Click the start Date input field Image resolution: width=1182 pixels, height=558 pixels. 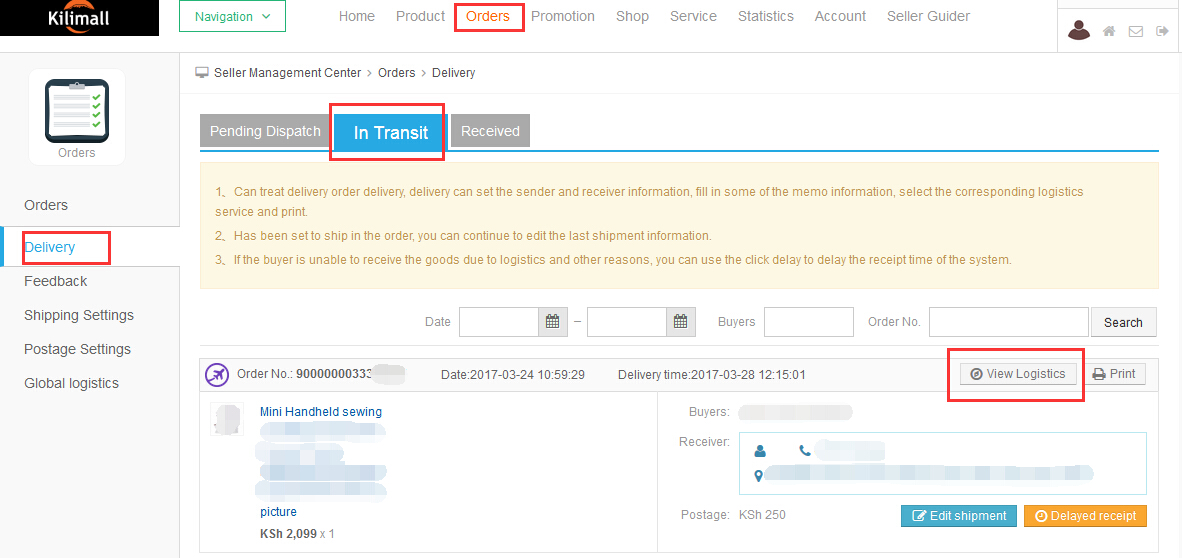(499, 322)
